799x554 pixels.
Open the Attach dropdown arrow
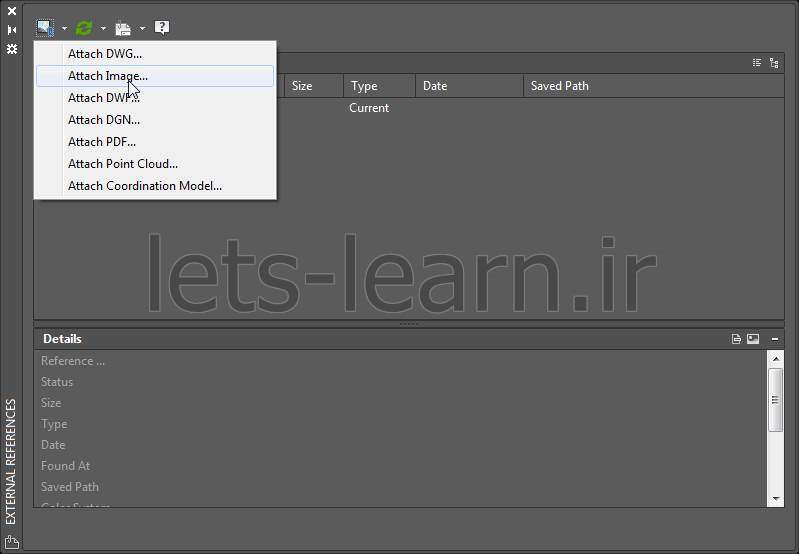pos(64,29)
